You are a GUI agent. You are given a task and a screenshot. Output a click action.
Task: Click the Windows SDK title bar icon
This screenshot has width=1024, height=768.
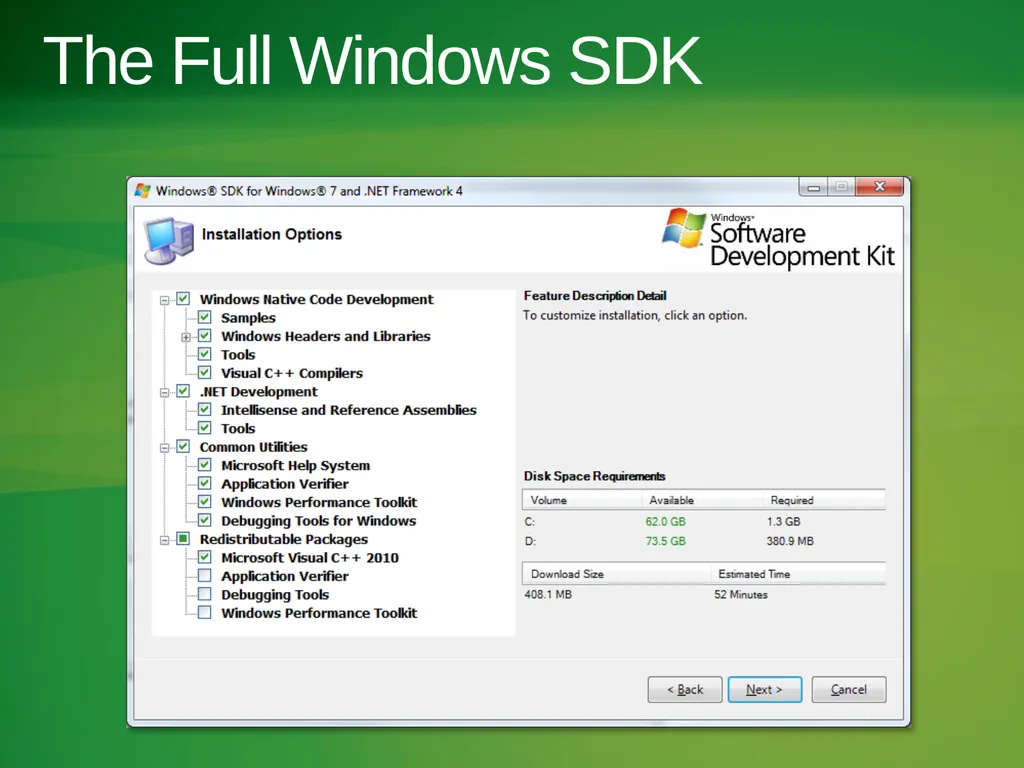pos(142,191)
